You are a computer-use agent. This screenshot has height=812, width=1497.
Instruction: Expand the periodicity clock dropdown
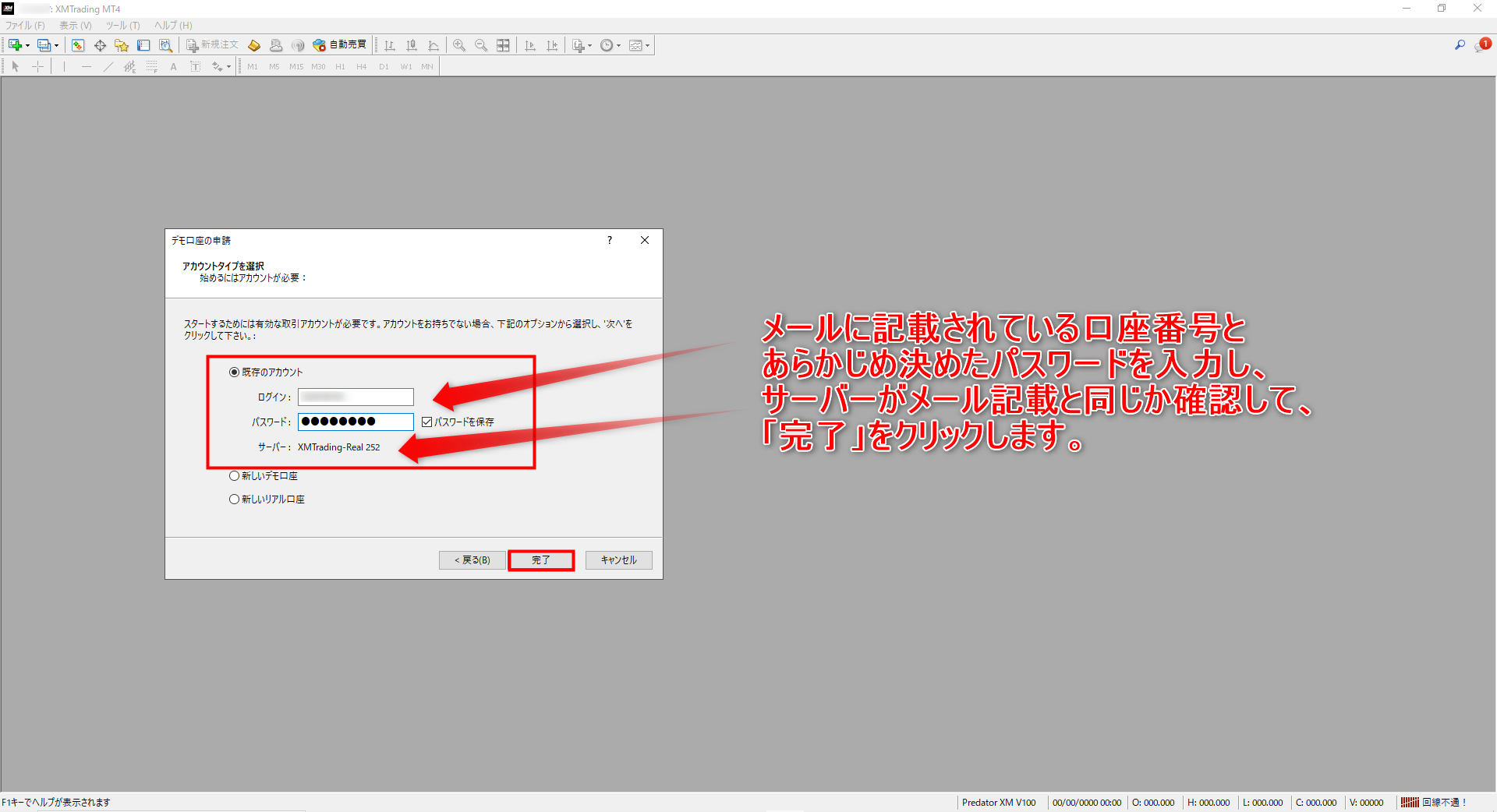click(619, 45)
